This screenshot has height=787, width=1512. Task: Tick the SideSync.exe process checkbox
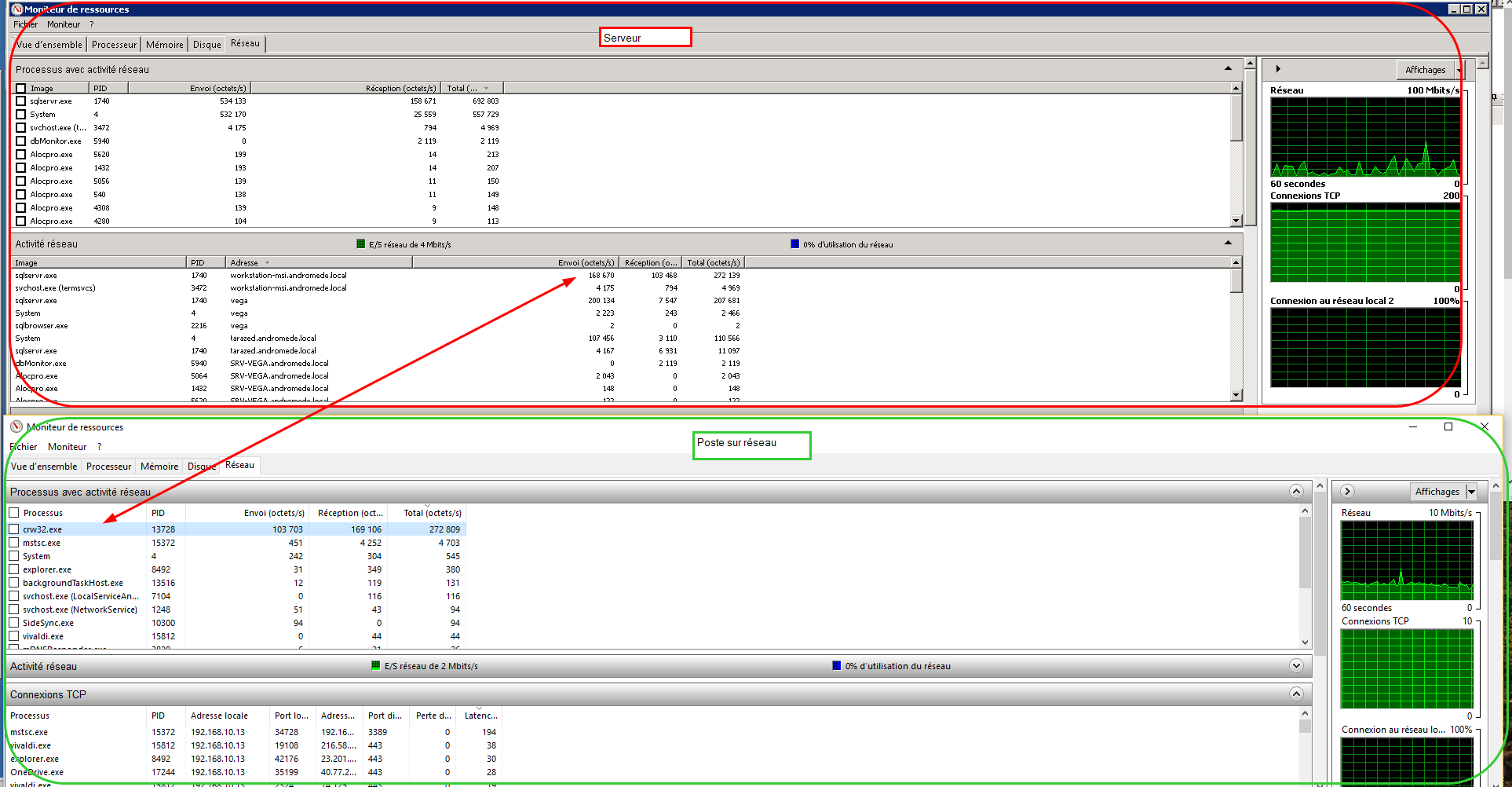coord(14,623)
